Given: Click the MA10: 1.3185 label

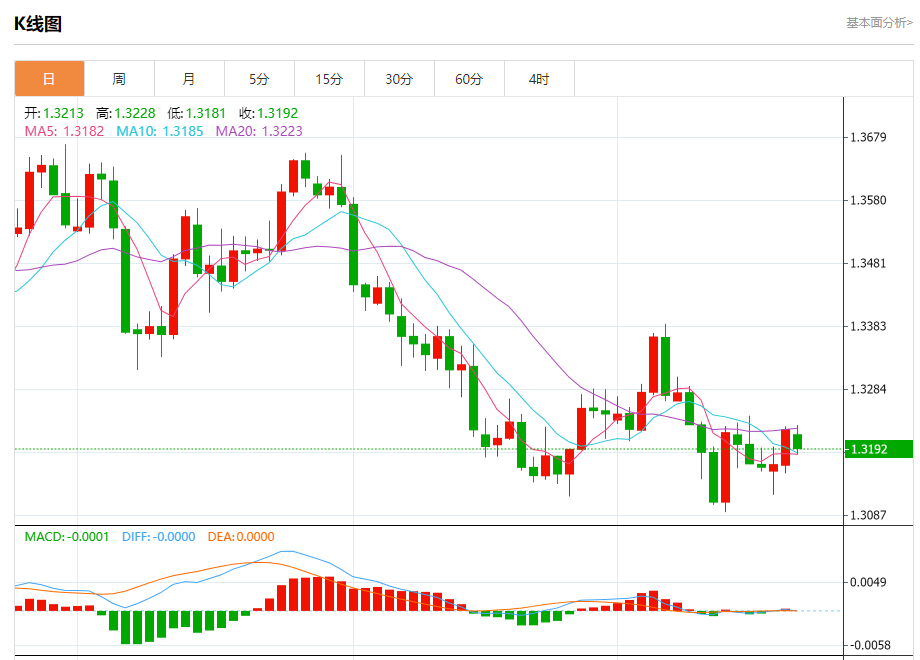Looking at the screenshot, I should coord(160,131).
